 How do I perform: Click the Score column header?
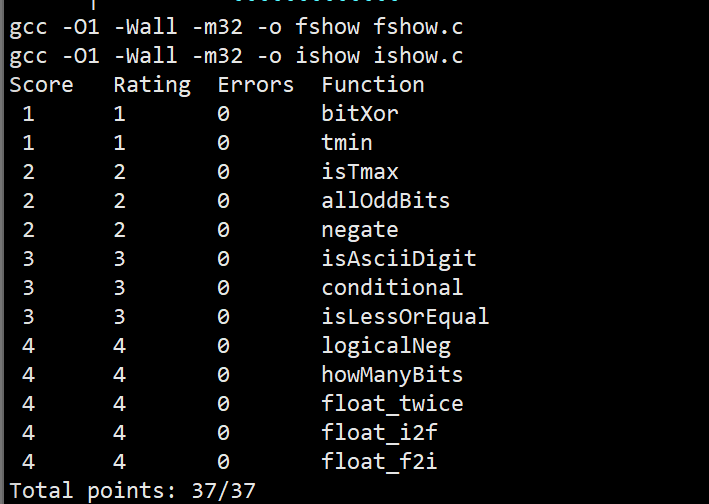(41, 85)
